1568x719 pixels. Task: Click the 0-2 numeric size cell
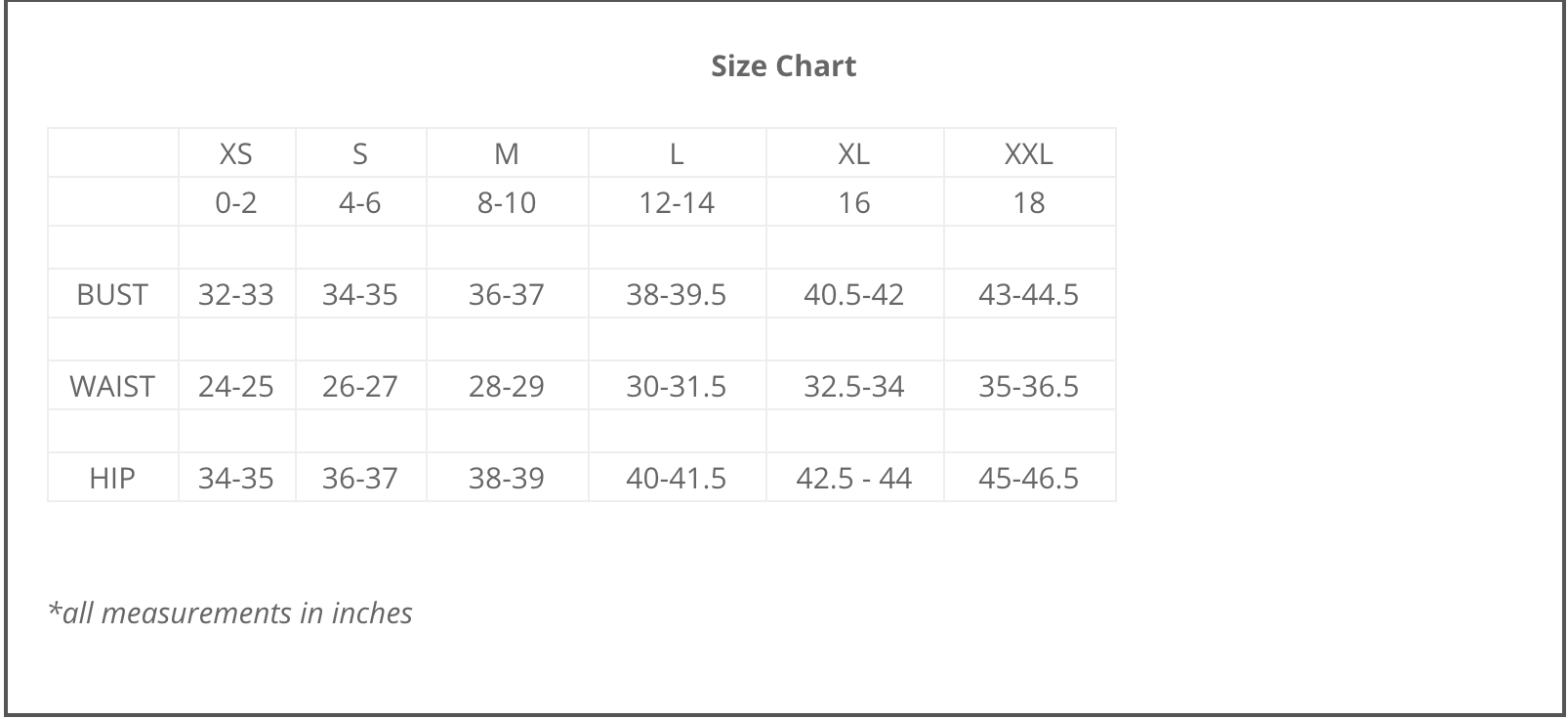coord(235,202)
